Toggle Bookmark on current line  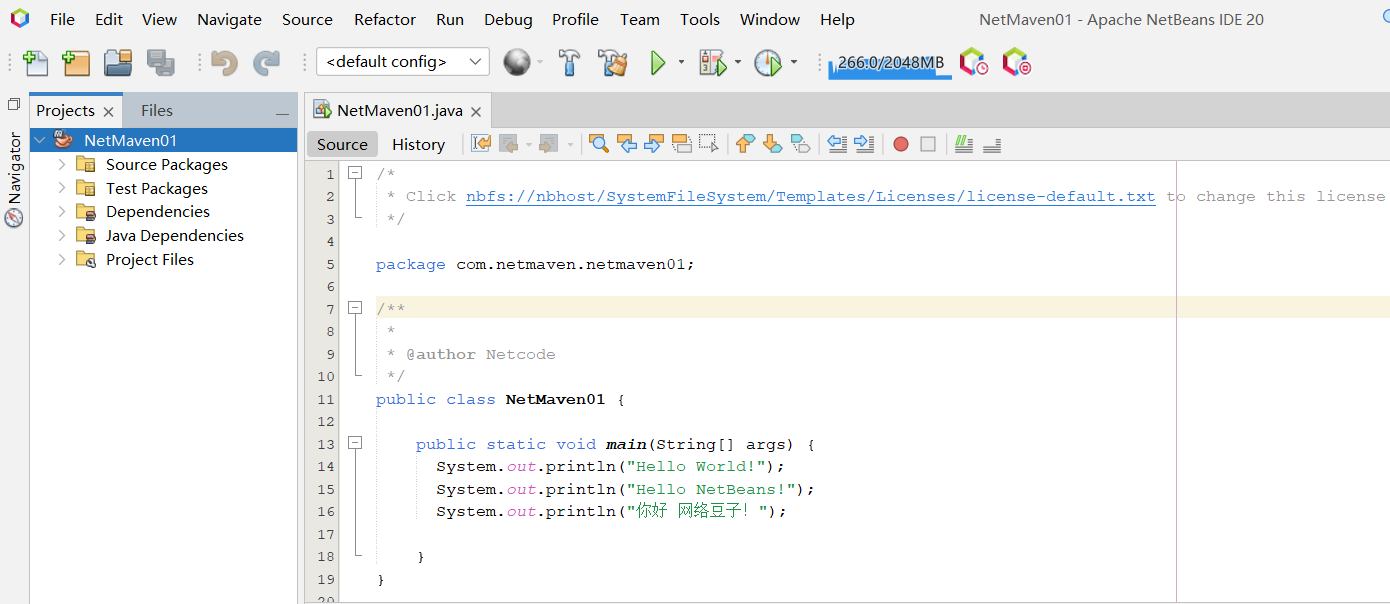[800, 144]
